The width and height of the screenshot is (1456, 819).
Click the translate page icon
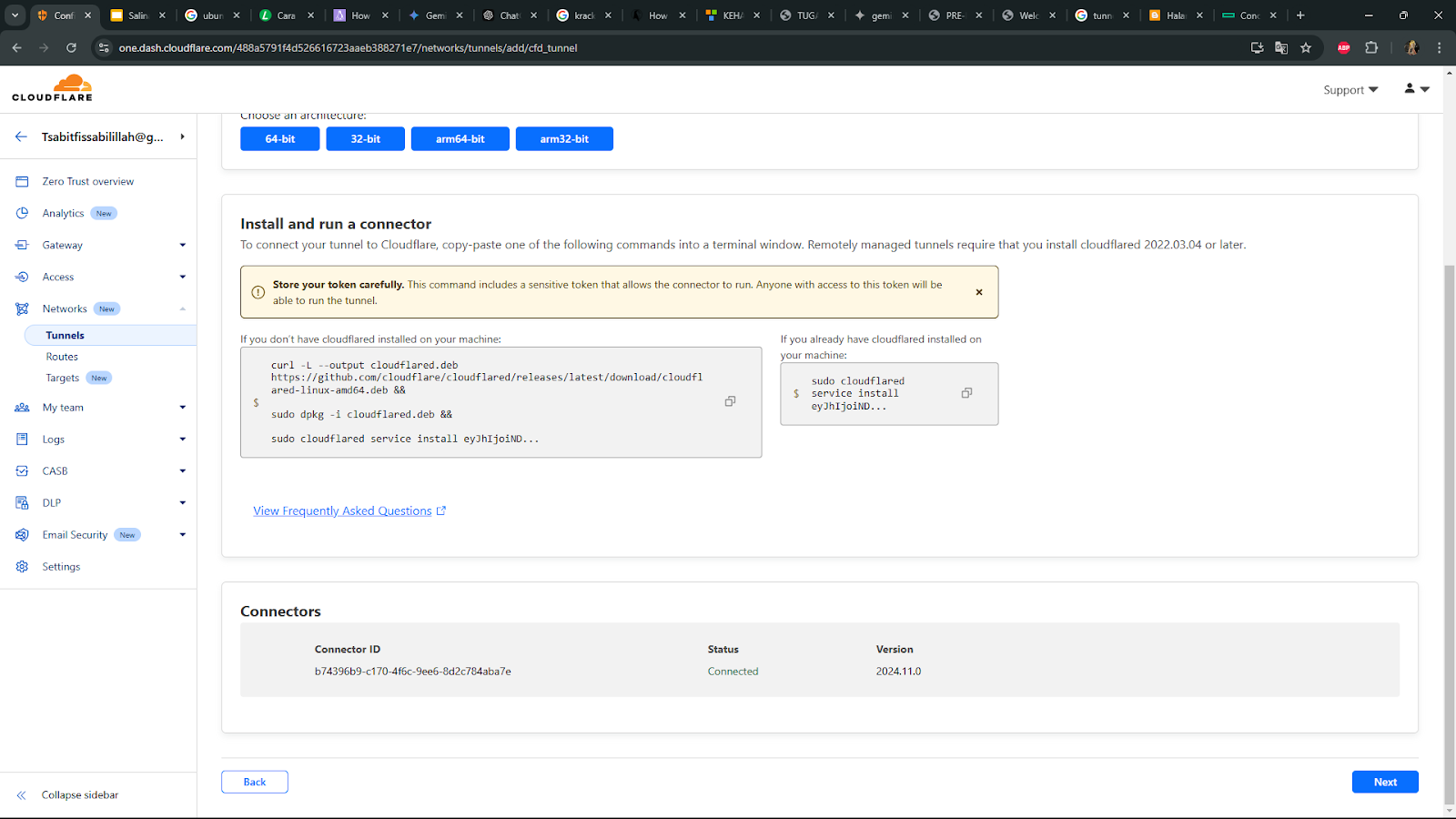[x=1281, y=48]
